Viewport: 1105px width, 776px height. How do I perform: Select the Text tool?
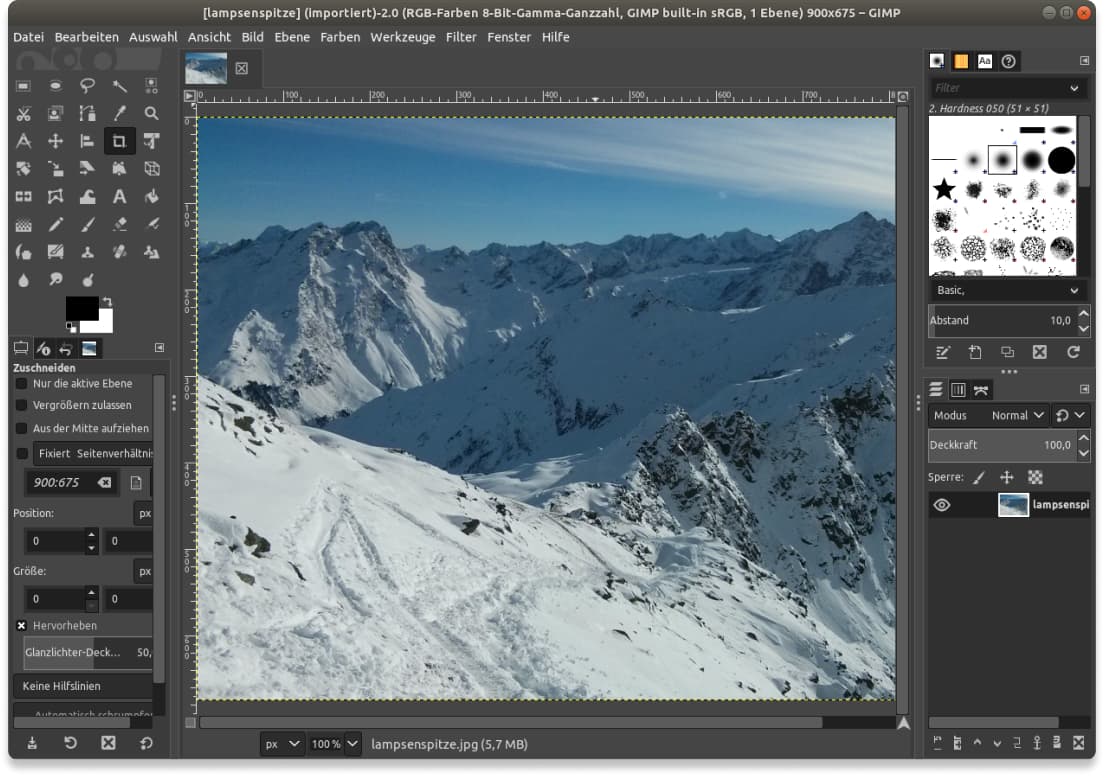(118, 197)
